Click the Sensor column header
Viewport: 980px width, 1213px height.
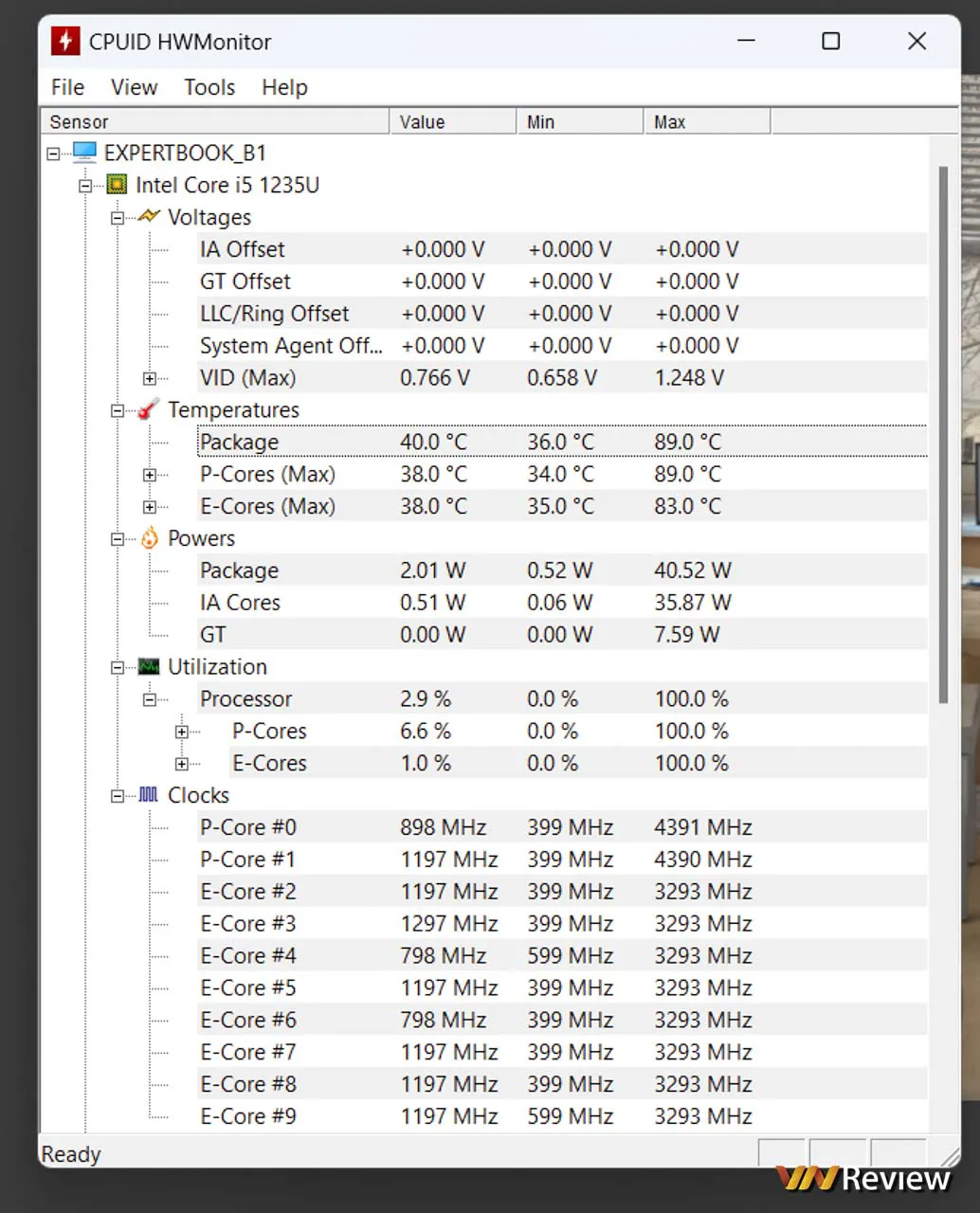[214, 122]
